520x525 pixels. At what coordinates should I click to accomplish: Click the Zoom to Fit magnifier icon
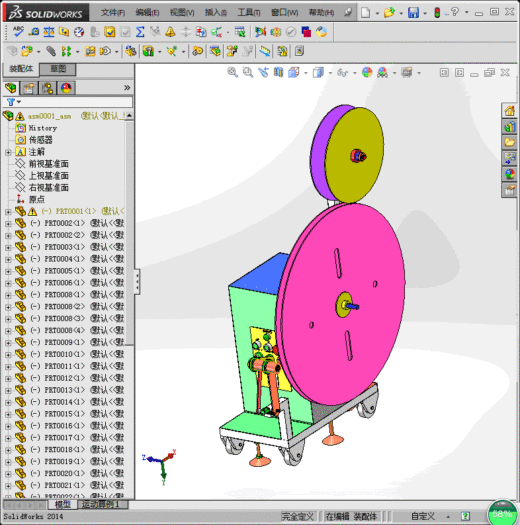coord(232,72)
